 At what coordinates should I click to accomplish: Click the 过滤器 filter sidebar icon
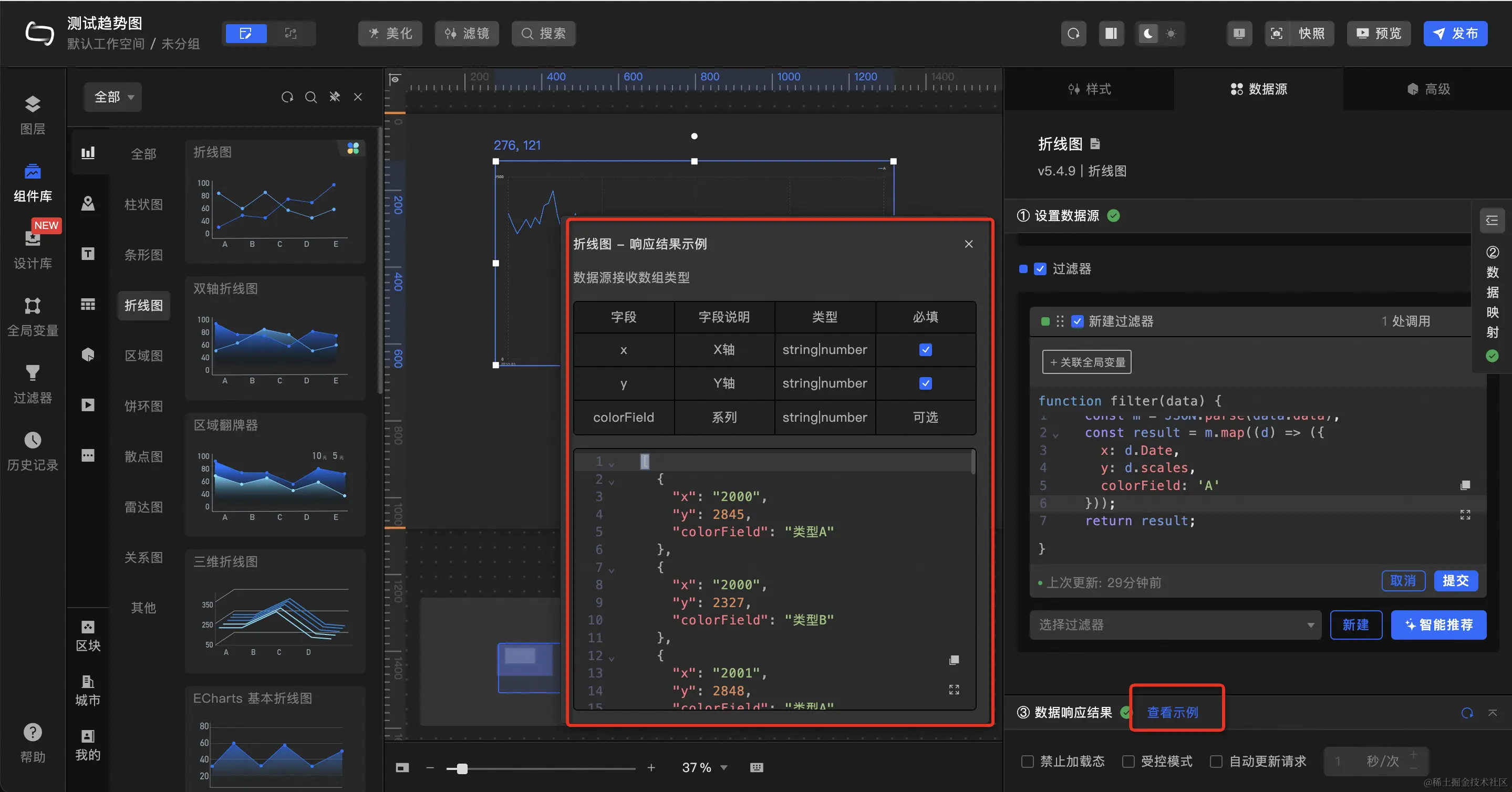pos(32,373)
